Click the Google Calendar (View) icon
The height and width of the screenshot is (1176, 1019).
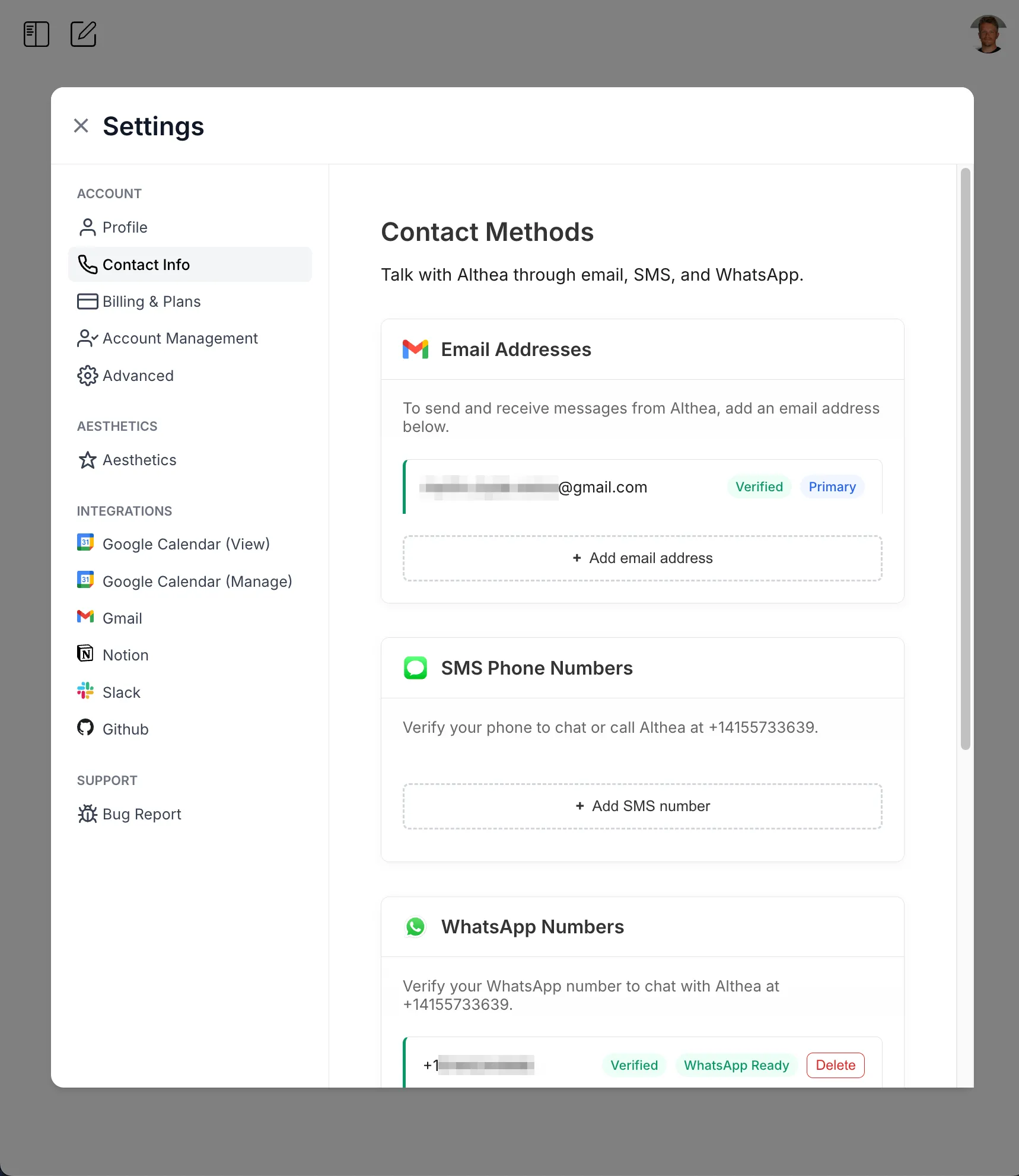coord(85,542)
